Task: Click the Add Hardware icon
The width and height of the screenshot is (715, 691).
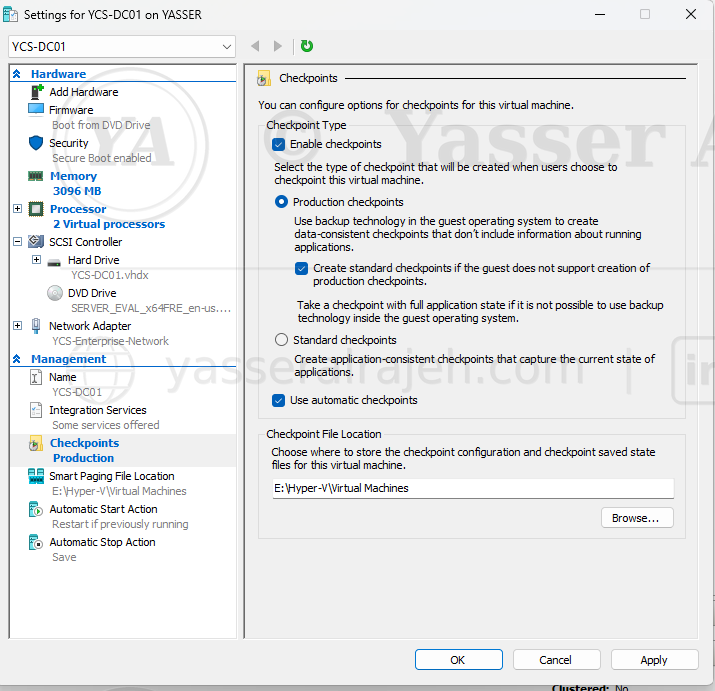Action: (36, 92)
